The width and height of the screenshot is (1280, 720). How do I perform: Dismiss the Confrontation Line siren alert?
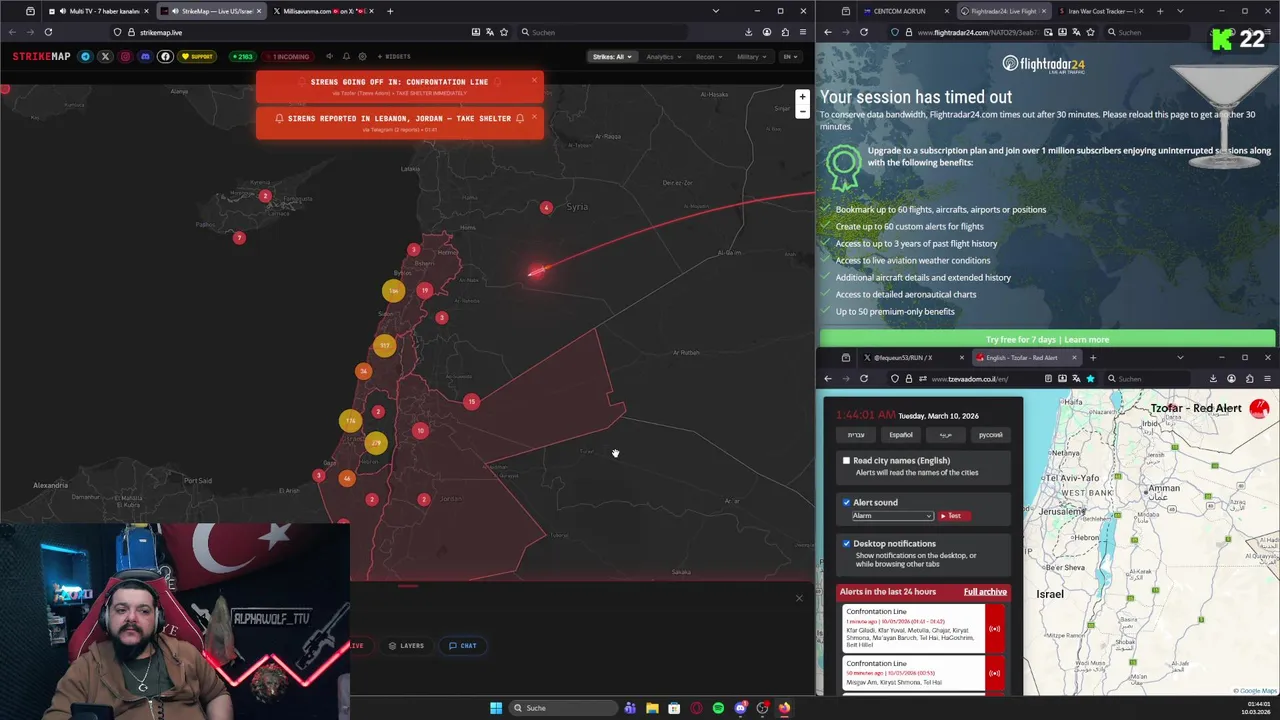[534, 80]
